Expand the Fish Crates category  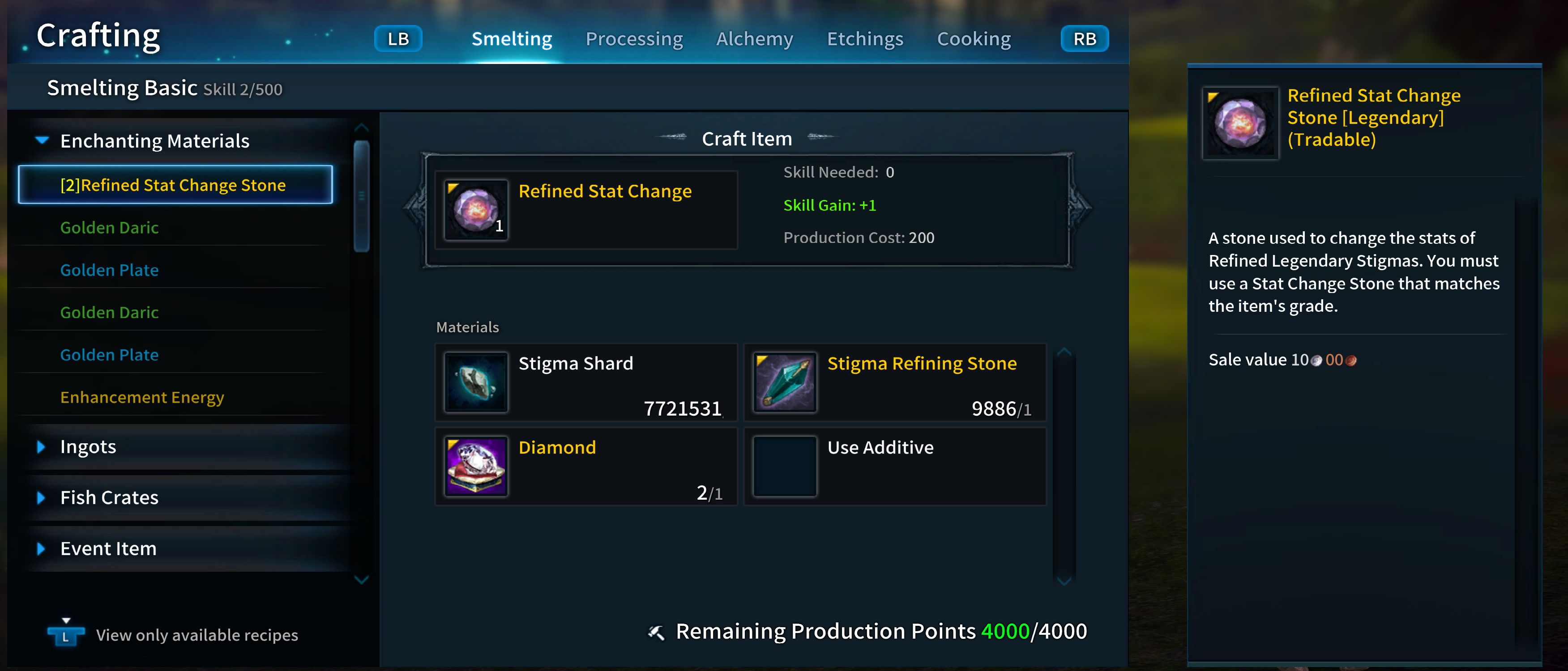point(41,497)
